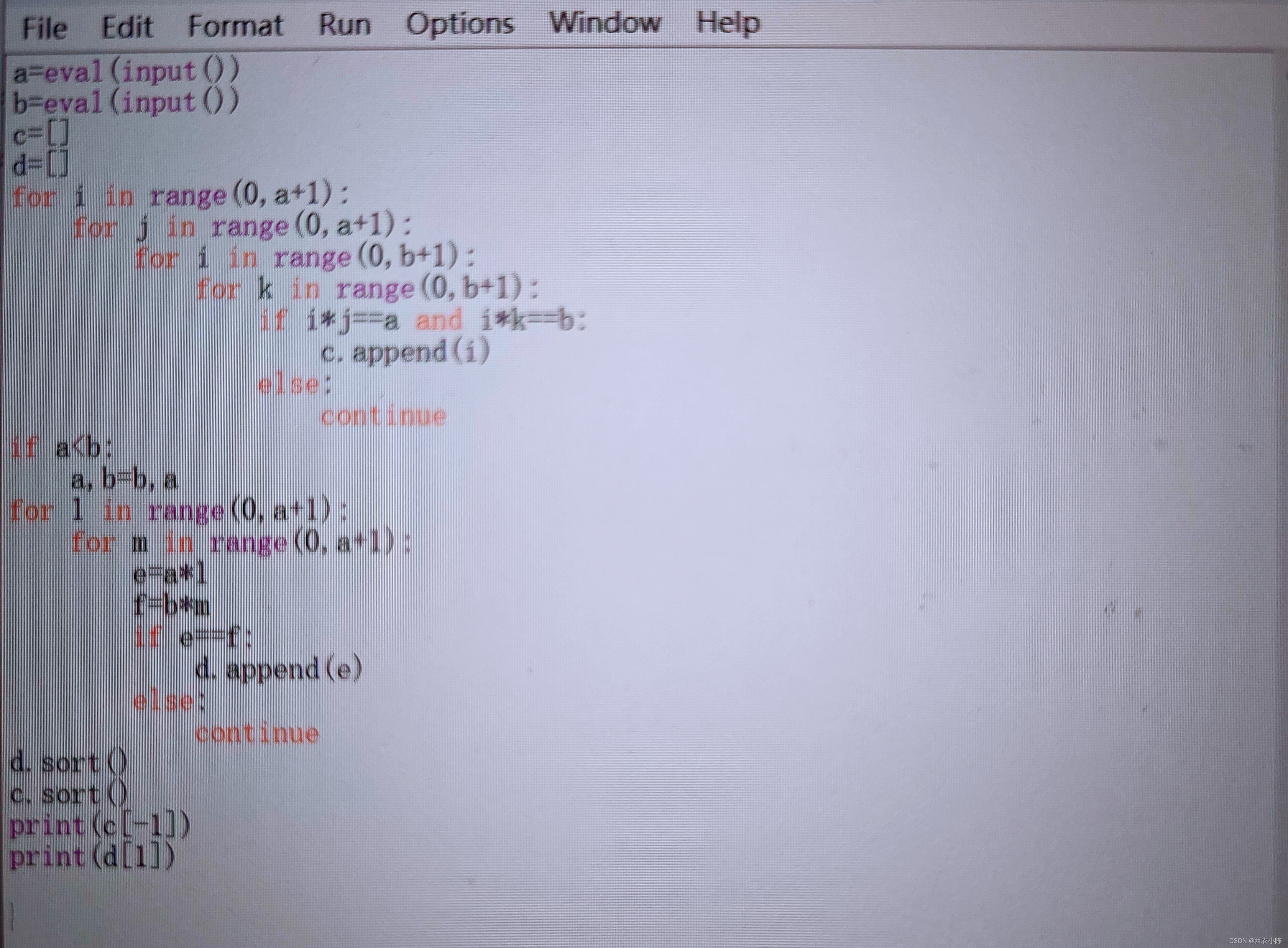Open the Options menu
This screenshot has width=1288, height=948.
[x=460, y=25]
